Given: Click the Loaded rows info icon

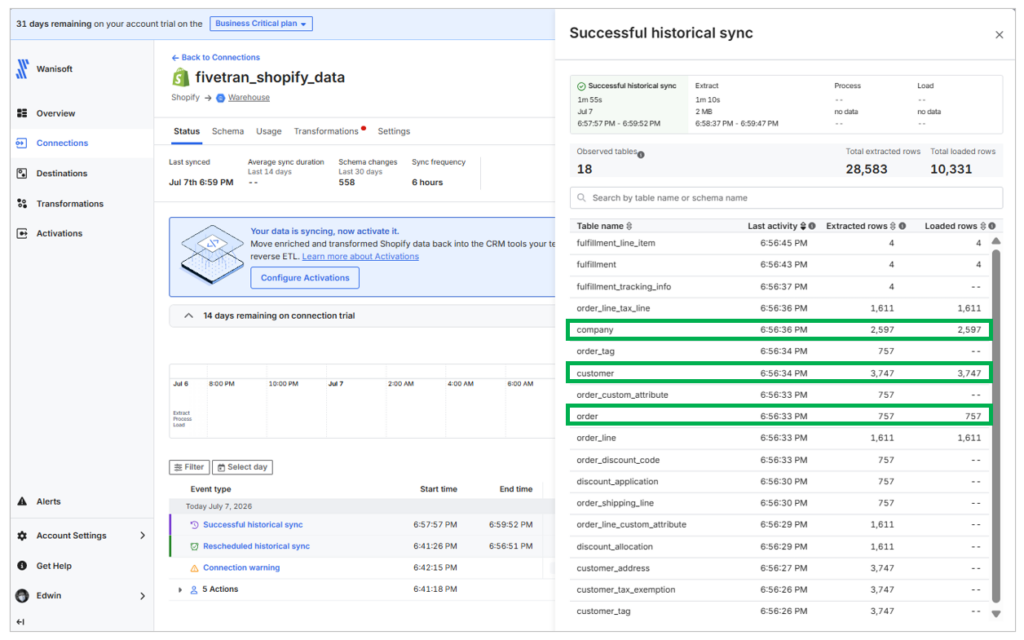Looking at the screenshot, I should tap(992, 226).
